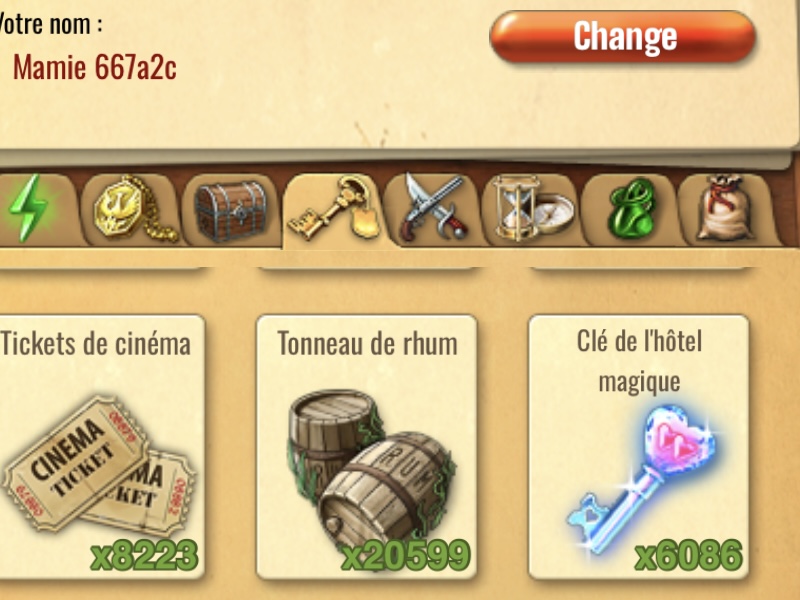Screen dimensions: 800x600
Task: Open the green pouch tab
Action: pyautogui.click(x=631, y=209)
